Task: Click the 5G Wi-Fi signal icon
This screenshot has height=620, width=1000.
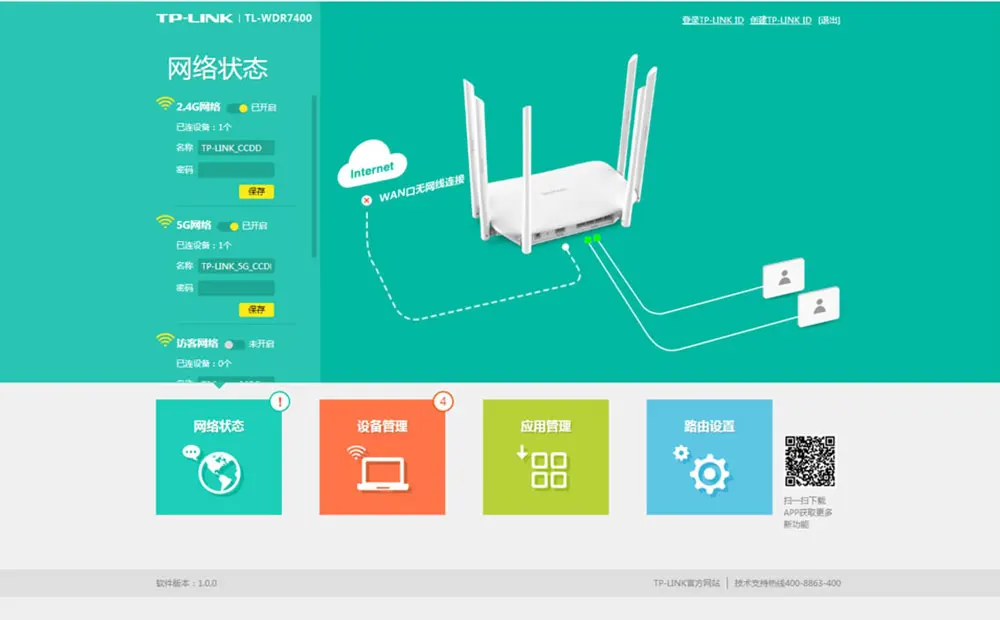Action: (165, 222)
